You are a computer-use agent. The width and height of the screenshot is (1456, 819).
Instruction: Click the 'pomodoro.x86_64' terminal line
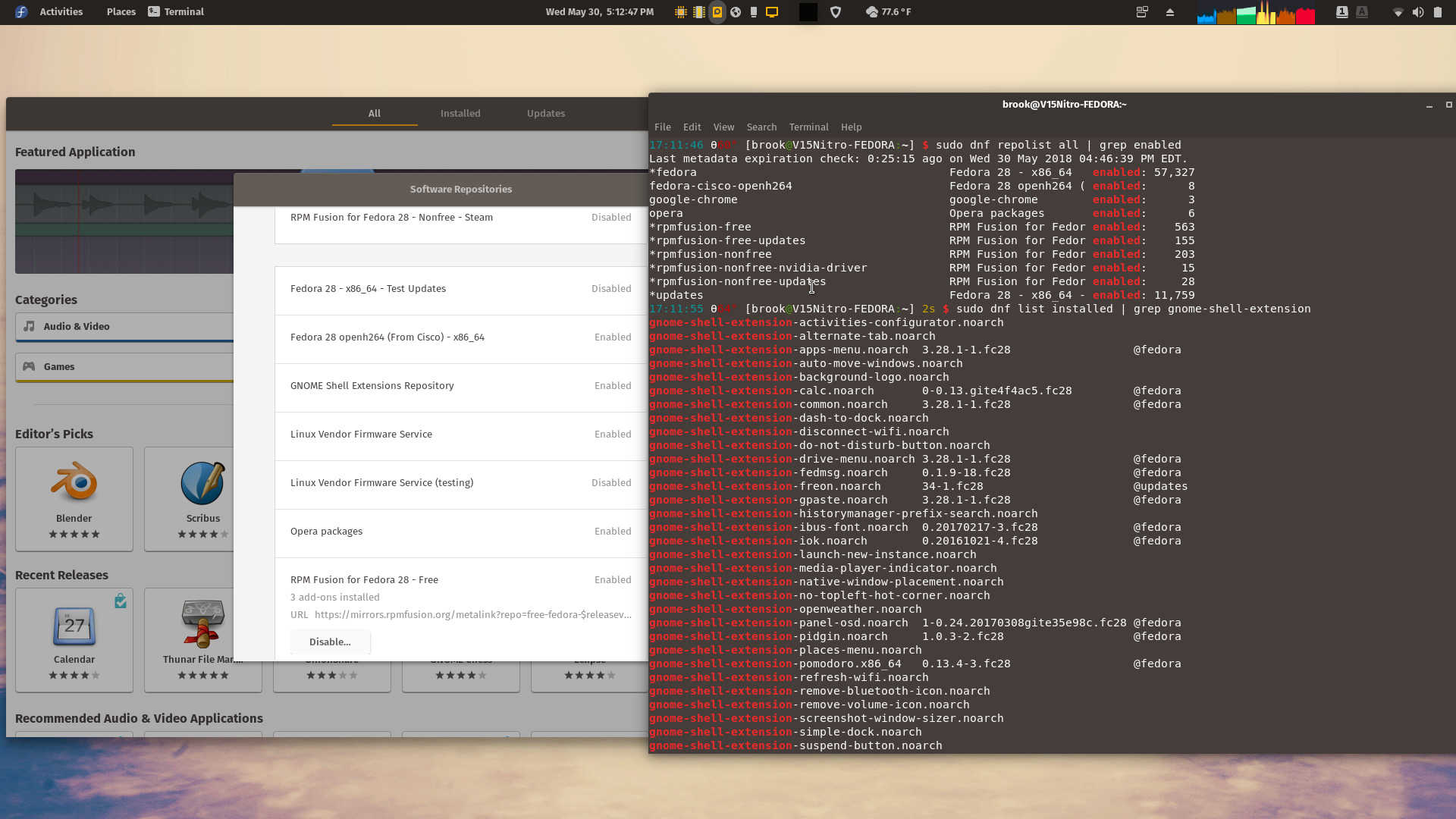tap(915, 664)
